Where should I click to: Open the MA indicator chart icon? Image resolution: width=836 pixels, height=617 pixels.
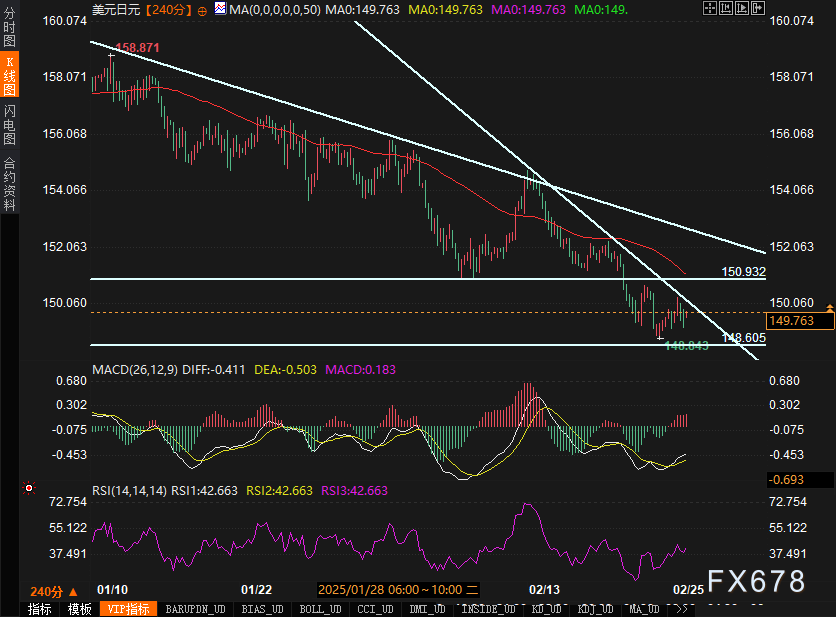[220, 10]
